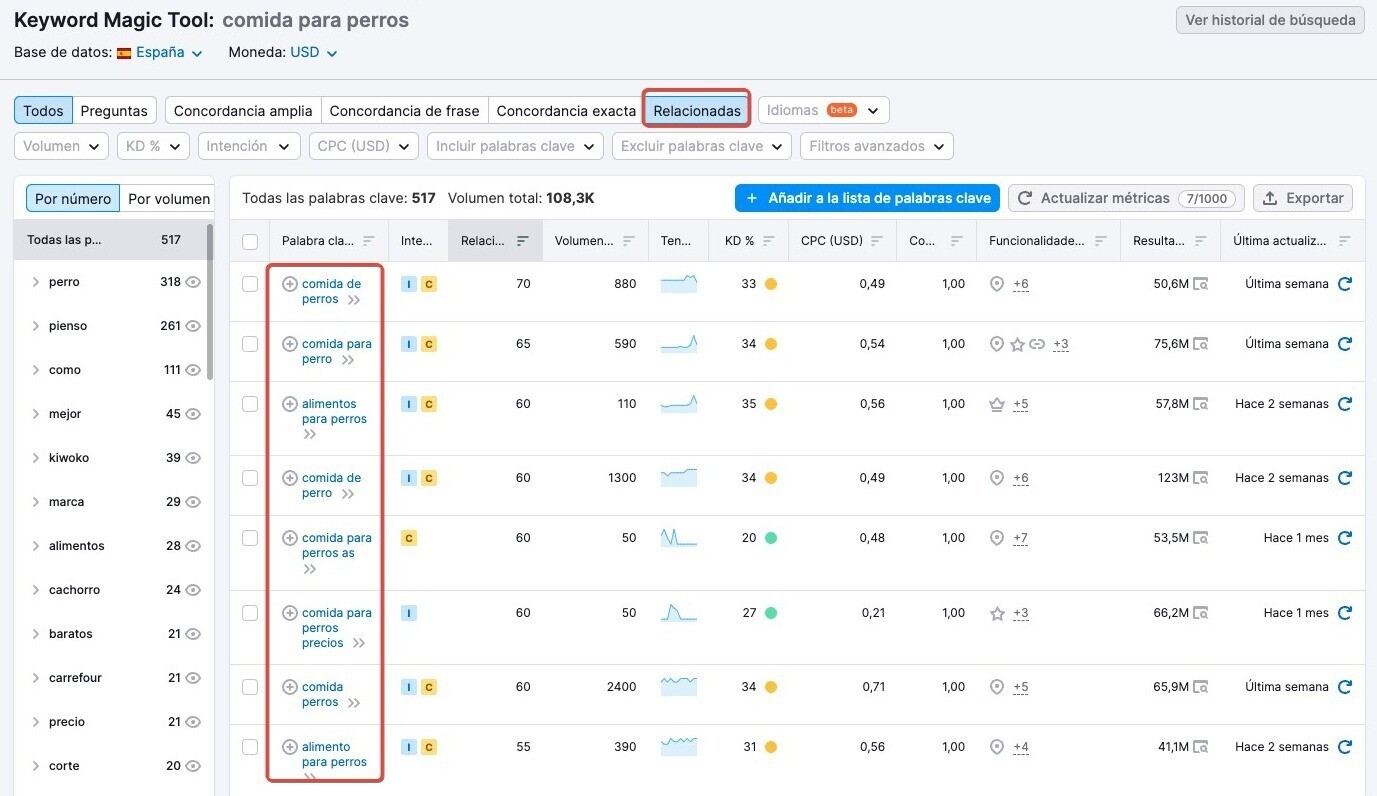Open SERP view for 65,9M results
This screenshot has width=1377, height=796.
tap(1200, 687)
